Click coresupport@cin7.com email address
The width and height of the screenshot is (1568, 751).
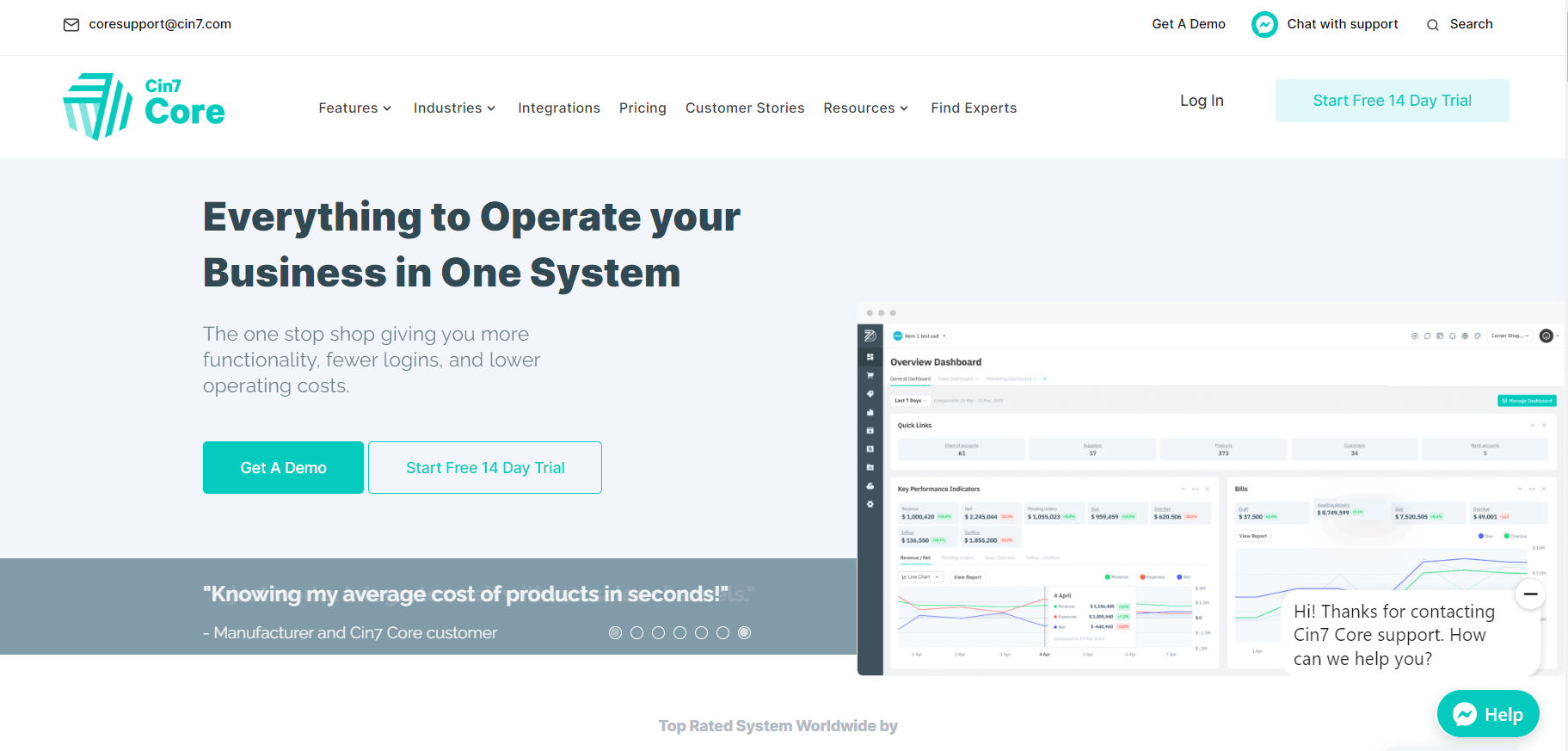(160, 24)
